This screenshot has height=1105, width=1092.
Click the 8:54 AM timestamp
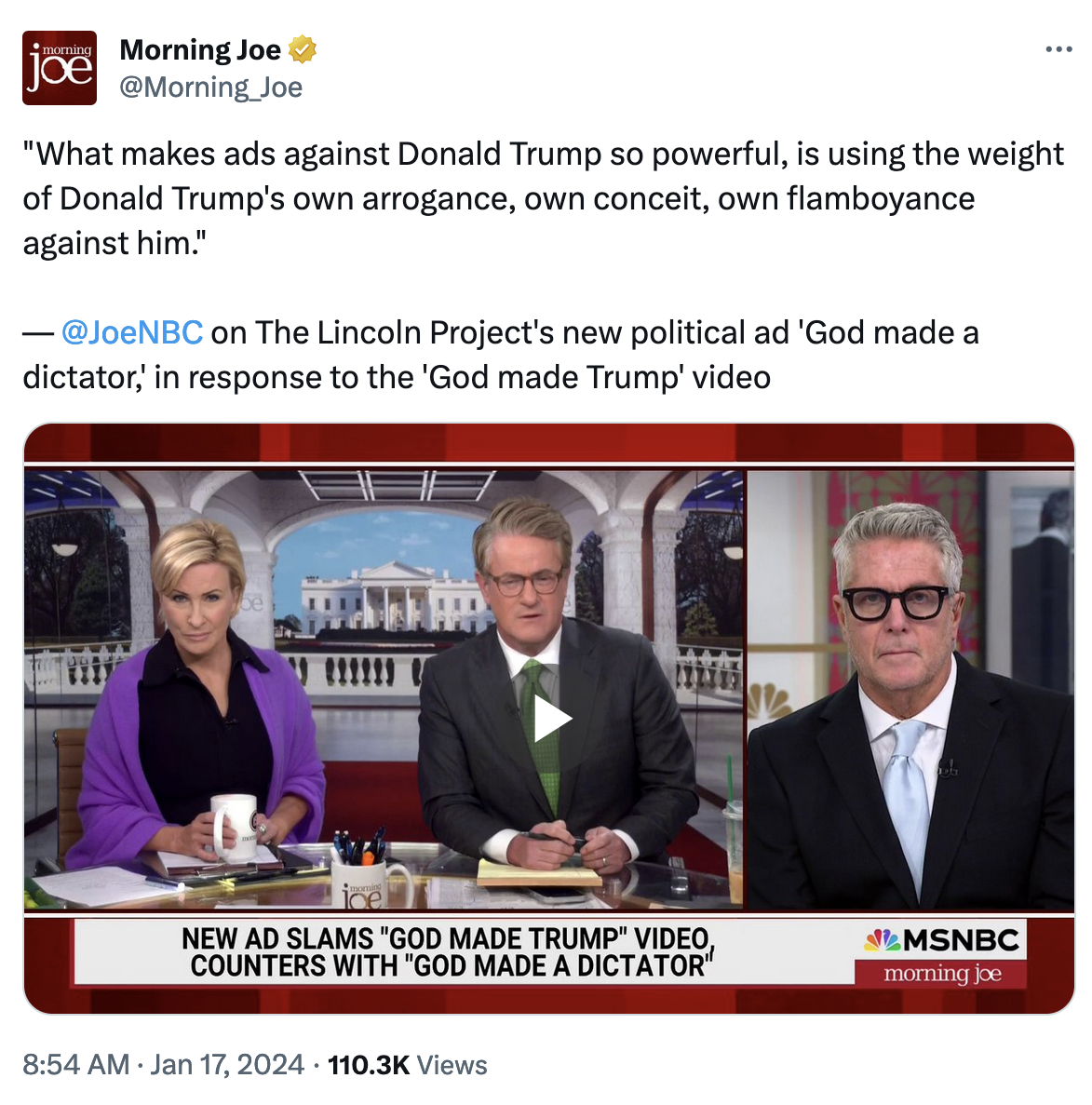(x=76, y=1065)
